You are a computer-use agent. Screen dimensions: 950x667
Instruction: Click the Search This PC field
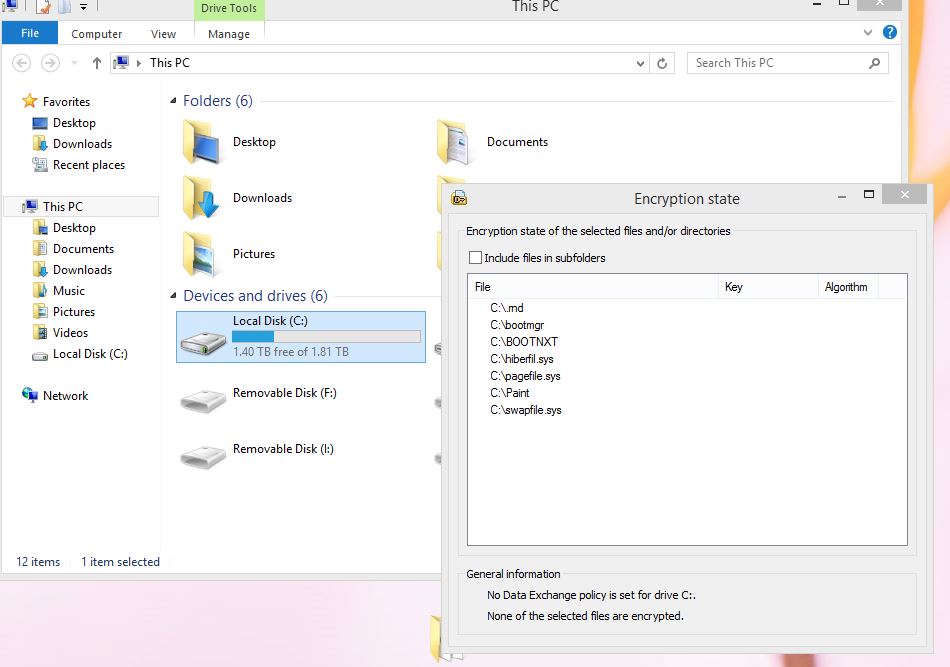pos(775,63)
